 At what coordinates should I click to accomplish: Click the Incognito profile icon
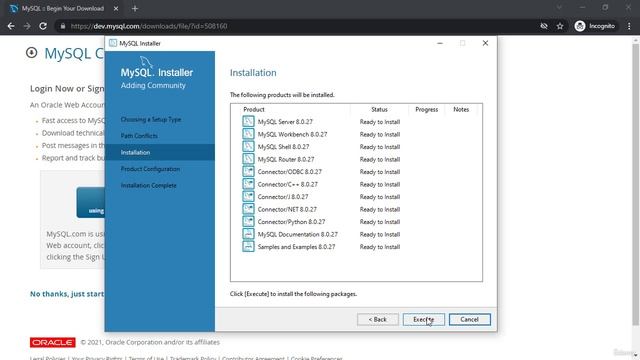pyautogui.click(x=580, y=26)
